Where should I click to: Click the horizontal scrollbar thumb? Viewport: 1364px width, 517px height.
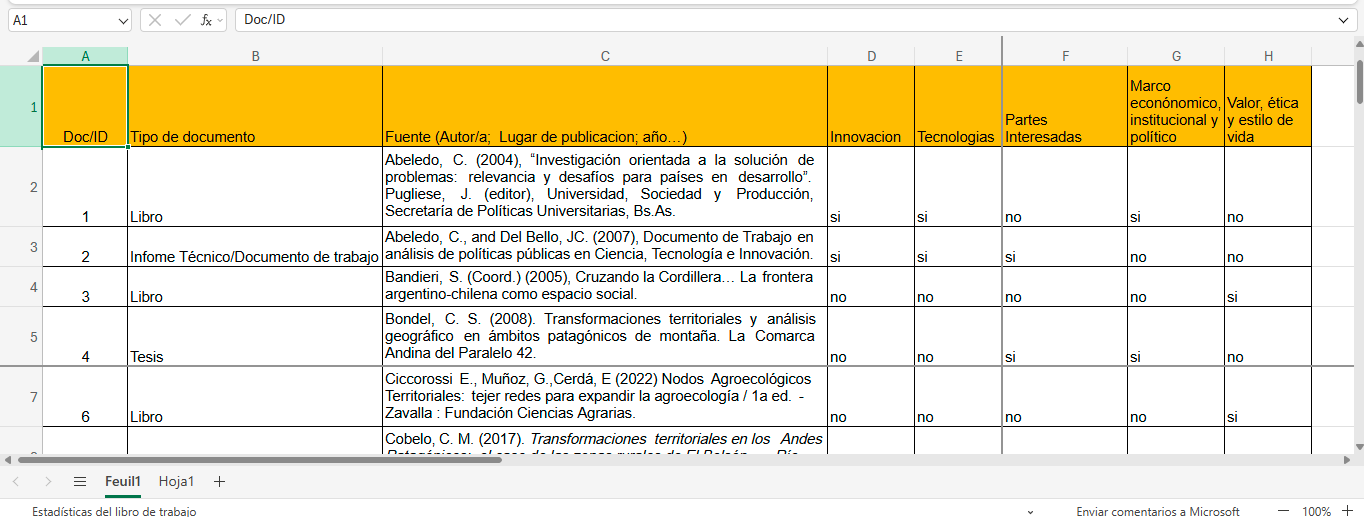point(259,460)
